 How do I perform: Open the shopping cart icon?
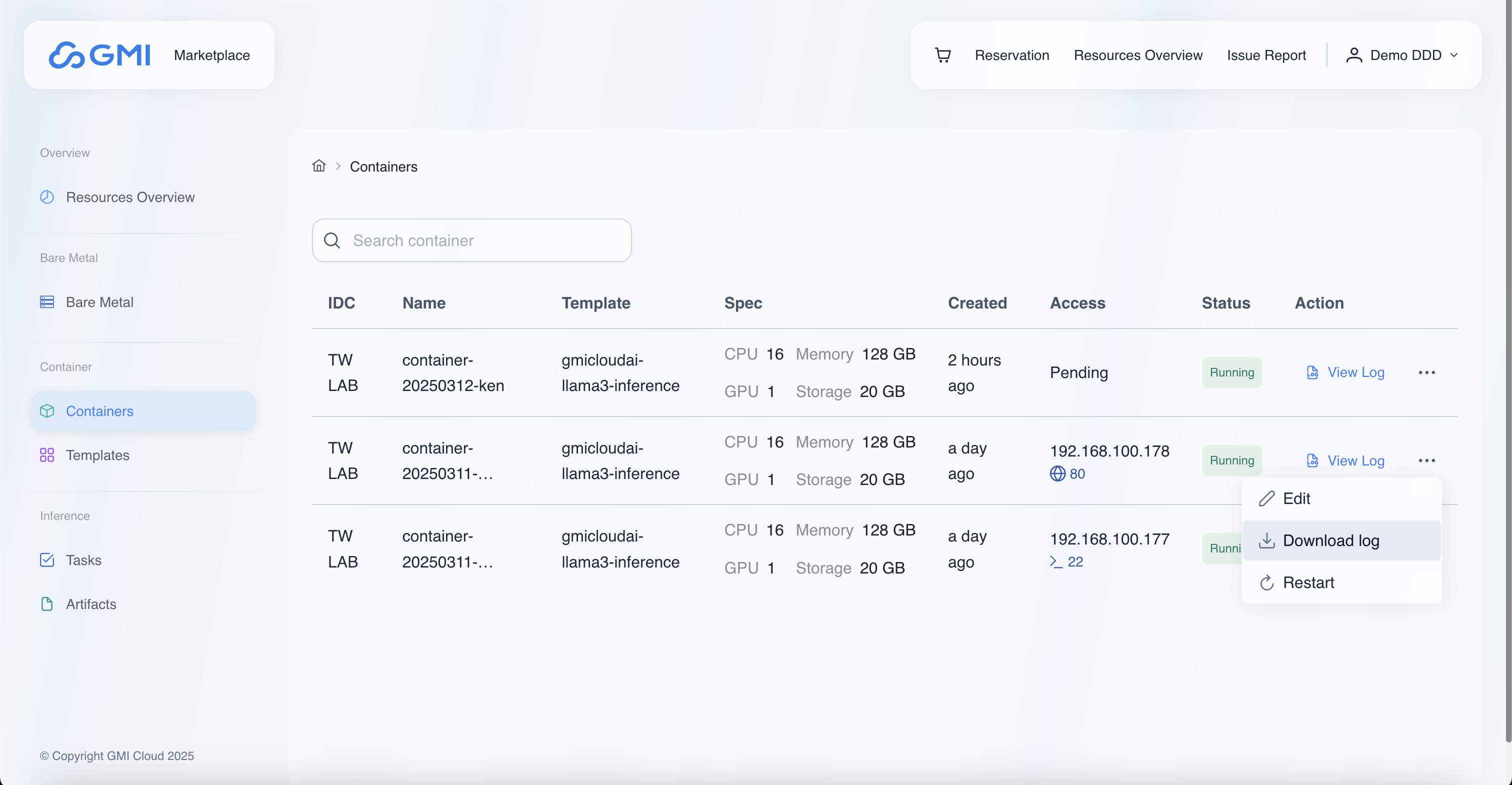pos(942,55)
